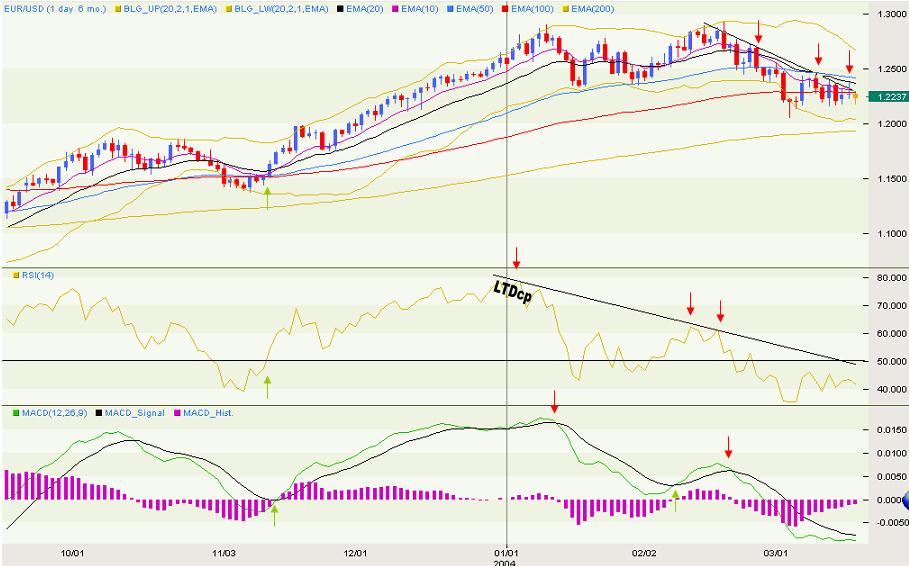Click the MACD -0.0050 axis label
Viewport: 909px width, 566px height.
(x=891, y=523)
